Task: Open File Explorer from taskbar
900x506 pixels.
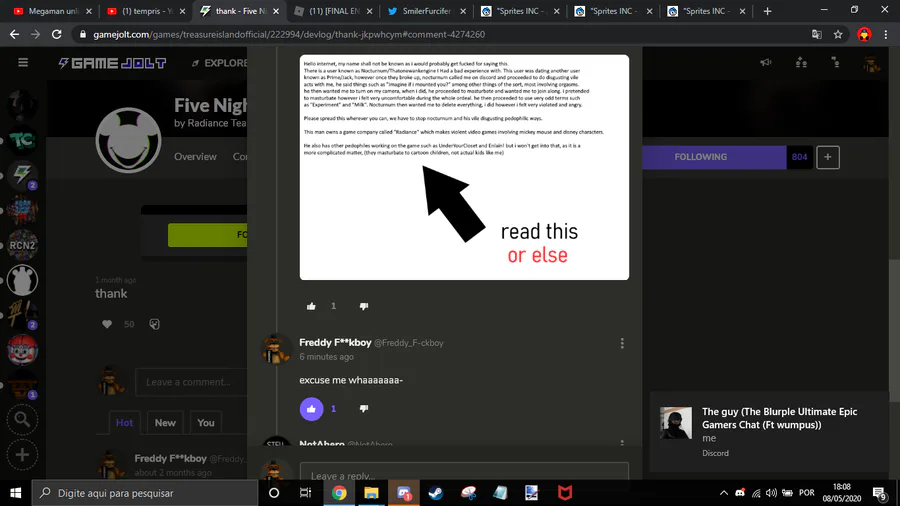Action: click(371, 493)
